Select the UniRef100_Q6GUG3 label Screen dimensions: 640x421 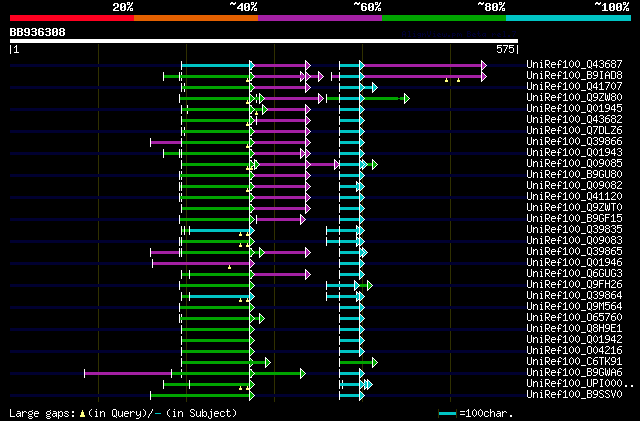(x=574, y=274)
